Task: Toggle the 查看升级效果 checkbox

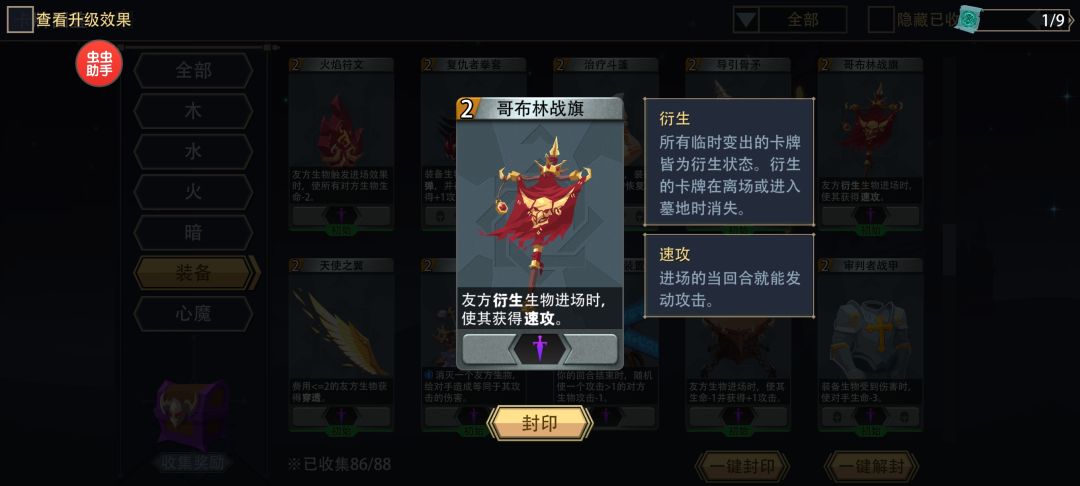Action: [20, 19]
